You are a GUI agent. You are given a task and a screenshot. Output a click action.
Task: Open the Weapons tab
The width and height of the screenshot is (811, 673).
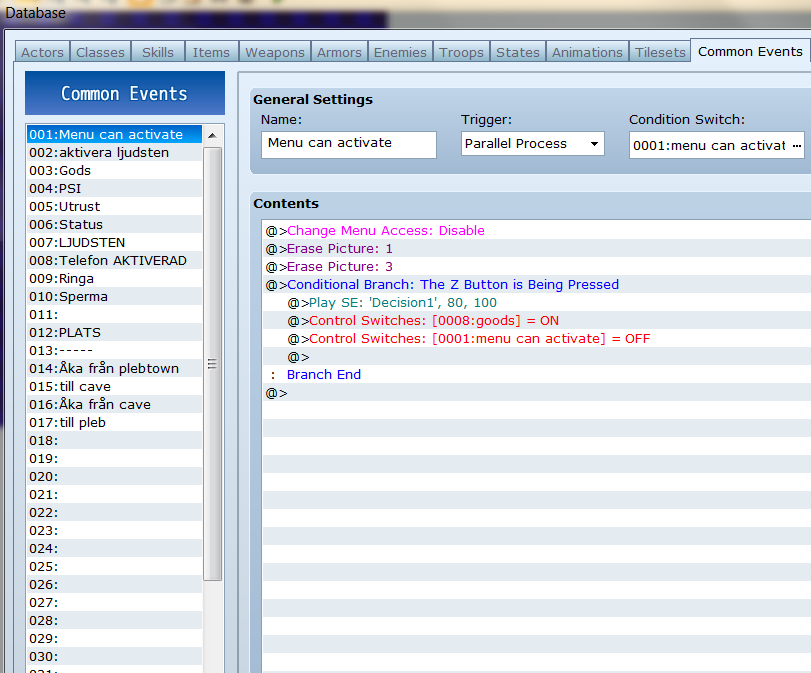pos(275,52)
